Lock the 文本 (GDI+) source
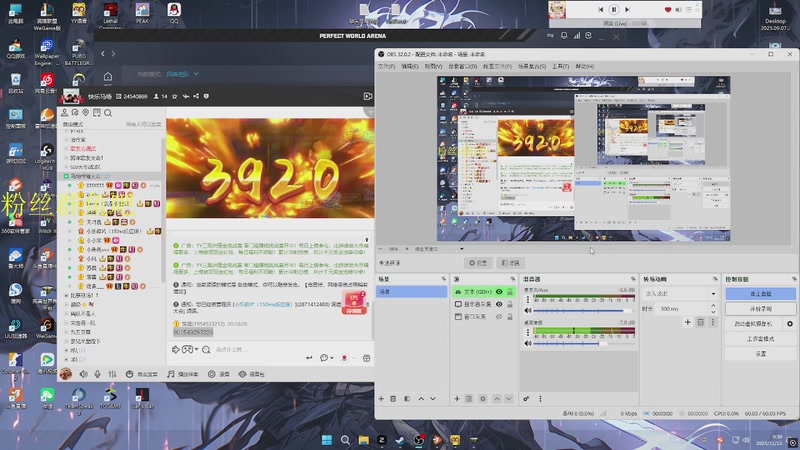This screenshot has height=450, width=800. click(x=510, y=292)
